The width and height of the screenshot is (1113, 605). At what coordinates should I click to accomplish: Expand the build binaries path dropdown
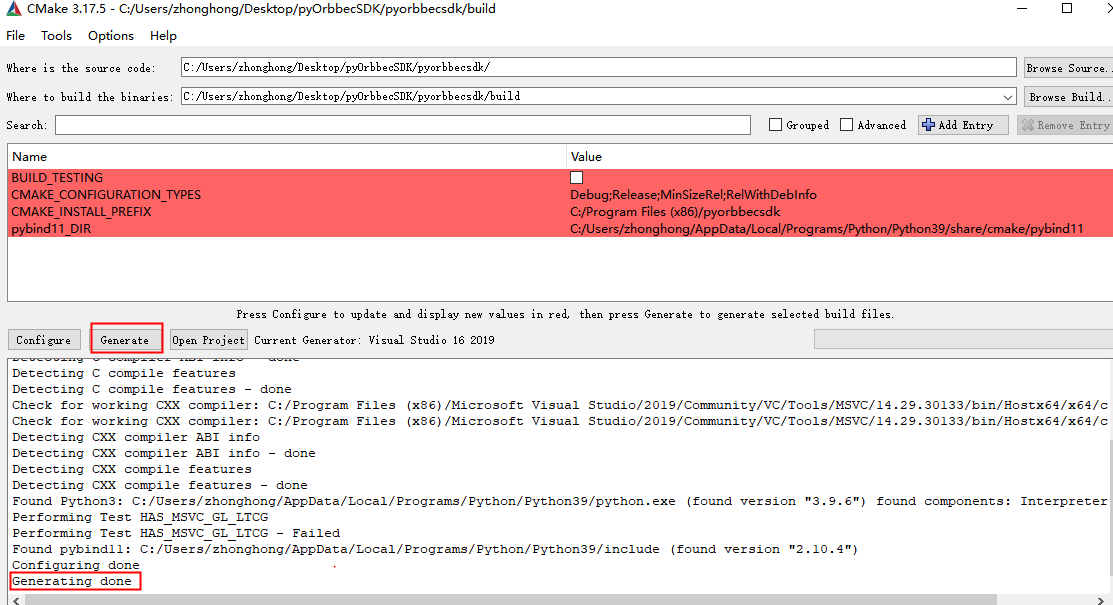click(x=1008, y=97)
